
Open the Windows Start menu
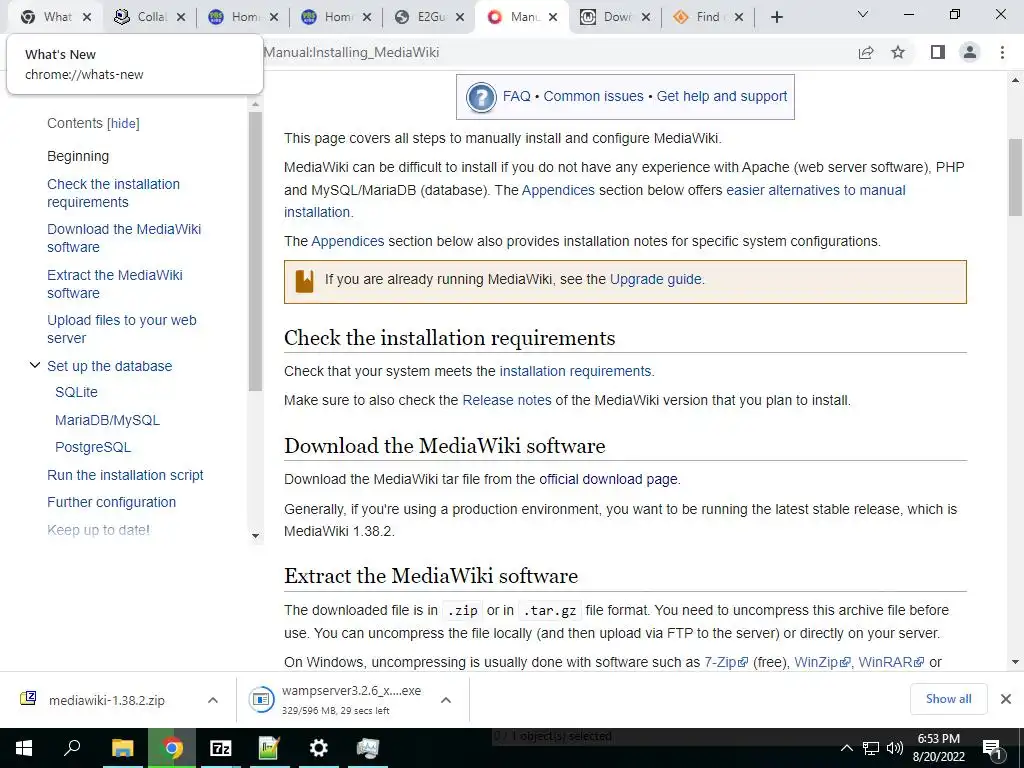[24, 748]
